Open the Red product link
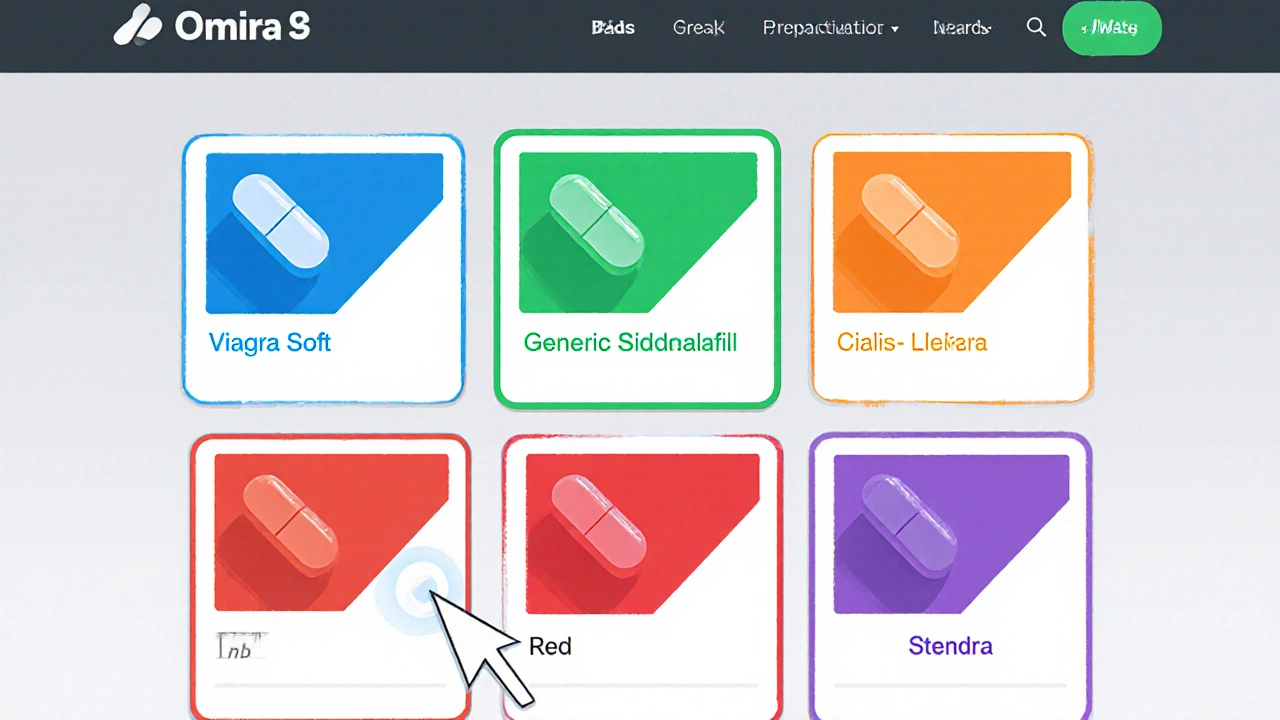Image resolution: width=1280 pixels, height=720 pixels. pos(550,646)
